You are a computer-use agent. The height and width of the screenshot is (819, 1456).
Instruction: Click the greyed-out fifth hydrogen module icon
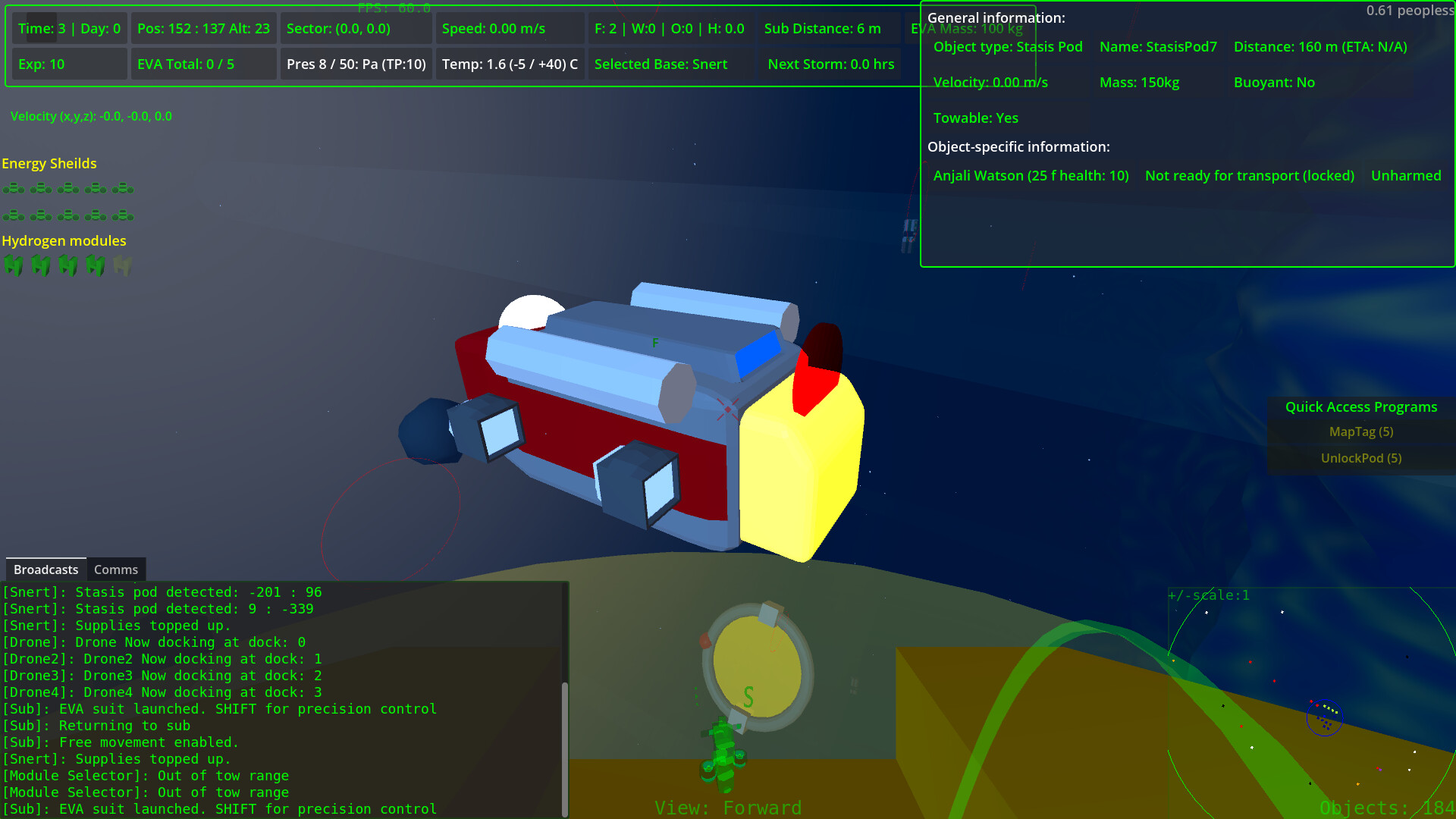(122, 265)
